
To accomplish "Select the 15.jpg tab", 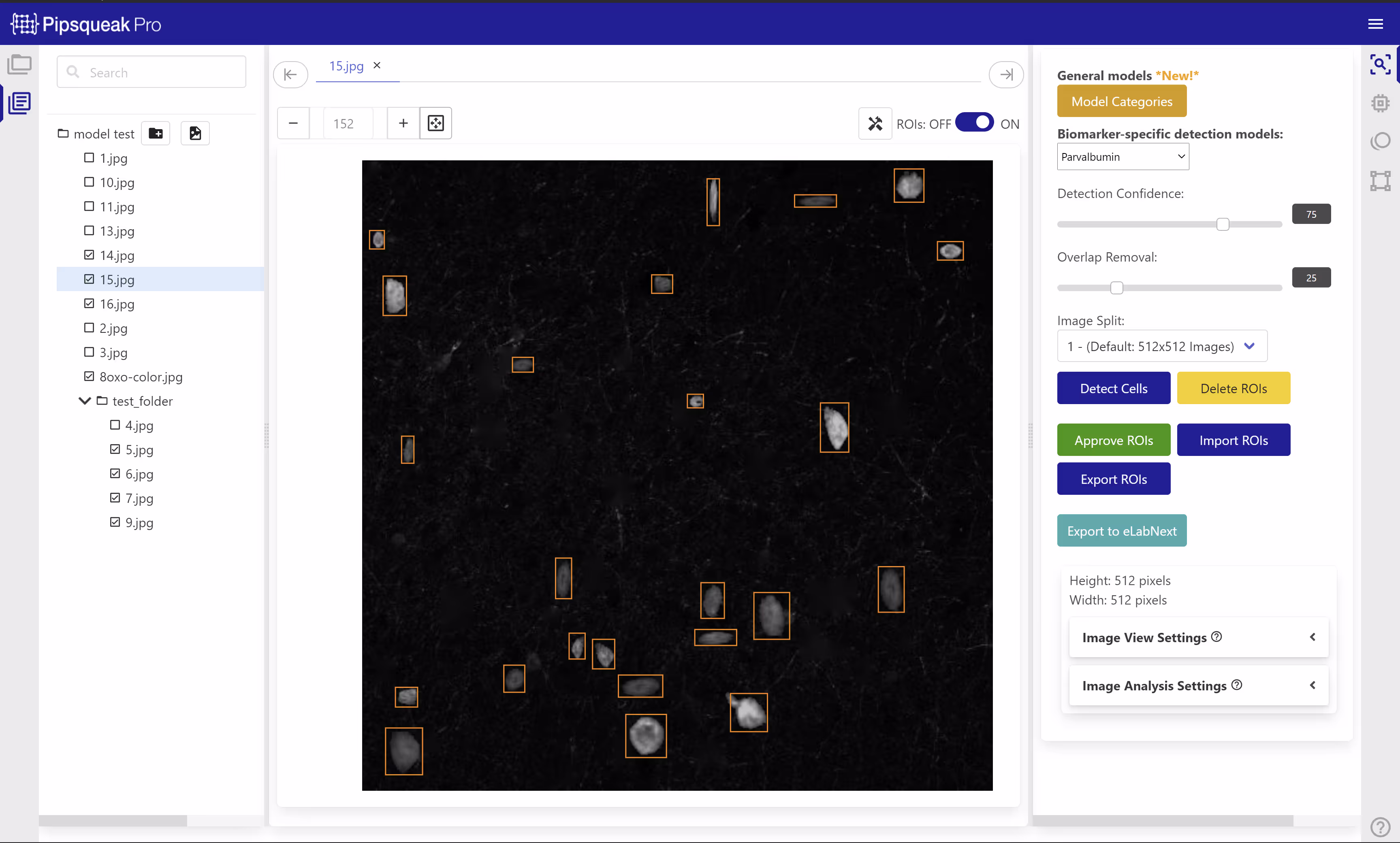I will [346, 66].
